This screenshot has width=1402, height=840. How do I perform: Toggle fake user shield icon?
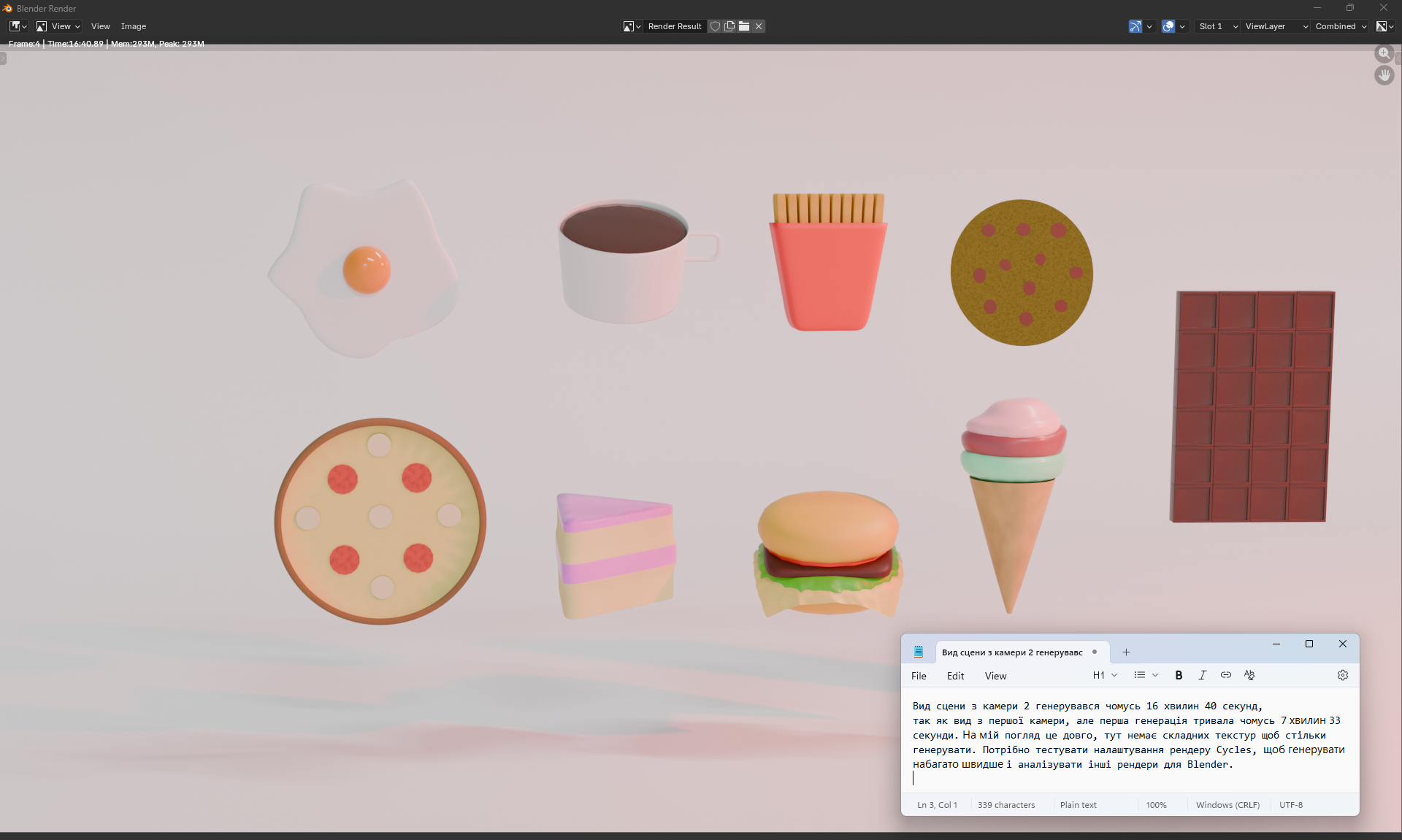pos(716,26)
